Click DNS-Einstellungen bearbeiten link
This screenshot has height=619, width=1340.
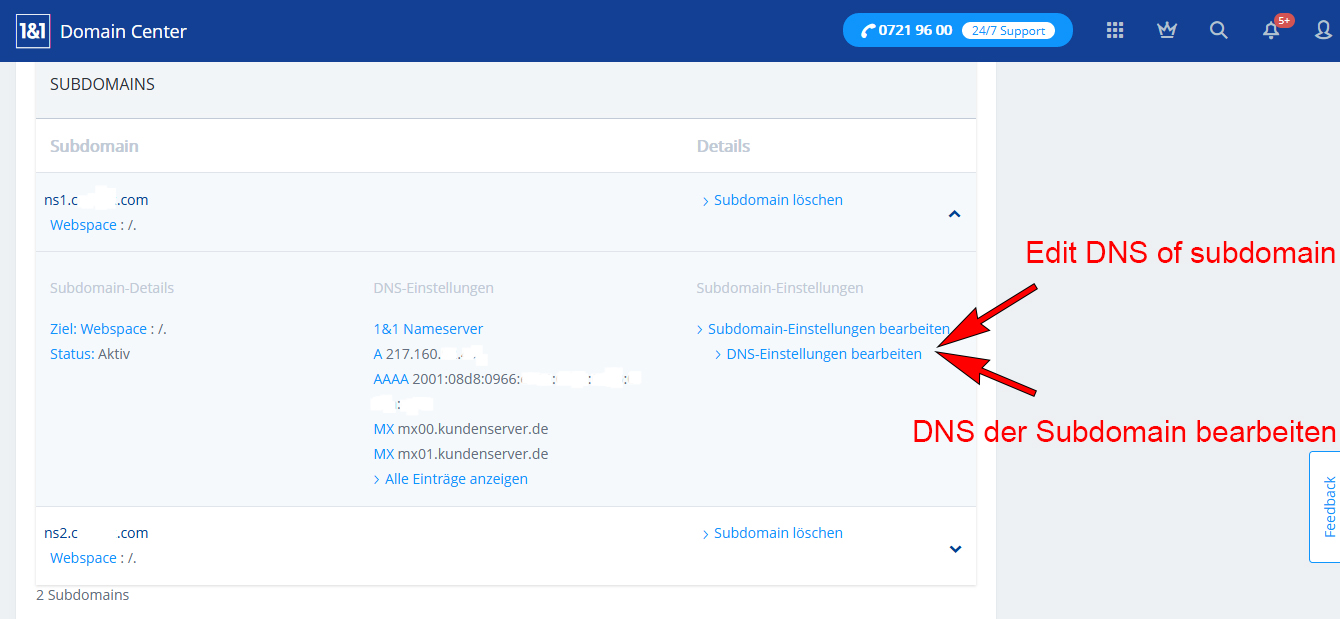823,354
